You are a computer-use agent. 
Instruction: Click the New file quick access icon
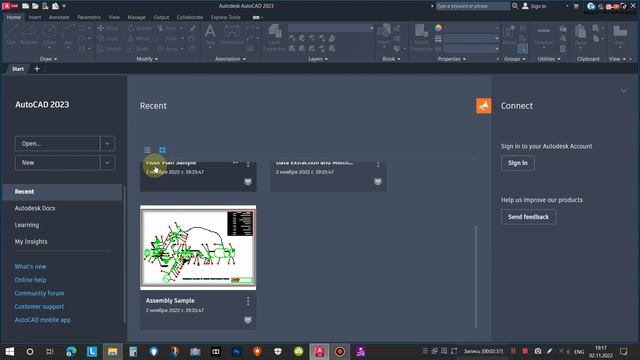pos(25,6)
